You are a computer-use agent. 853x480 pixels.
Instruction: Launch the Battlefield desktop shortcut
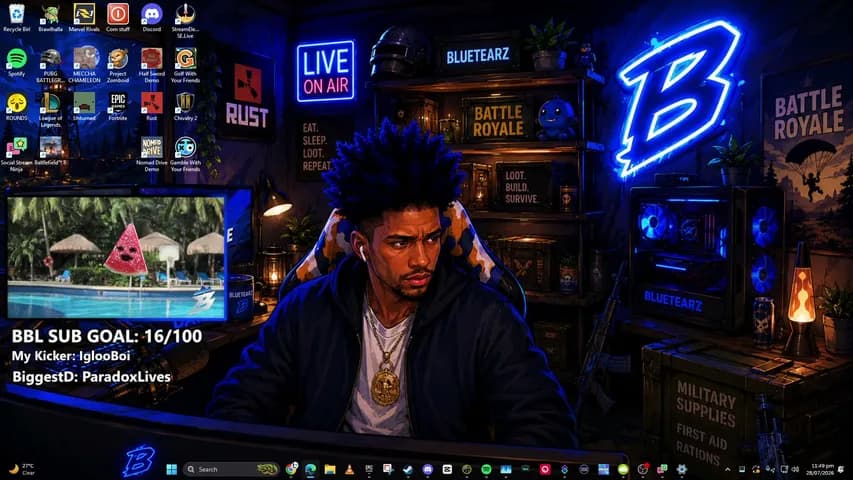50,151
